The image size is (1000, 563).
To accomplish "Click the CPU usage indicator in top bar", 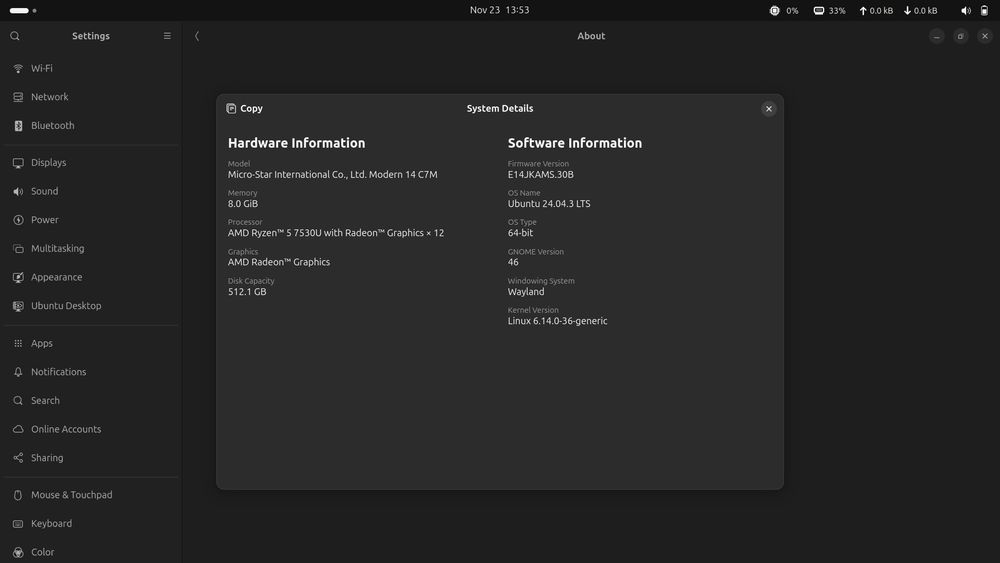I will (784, 10).
